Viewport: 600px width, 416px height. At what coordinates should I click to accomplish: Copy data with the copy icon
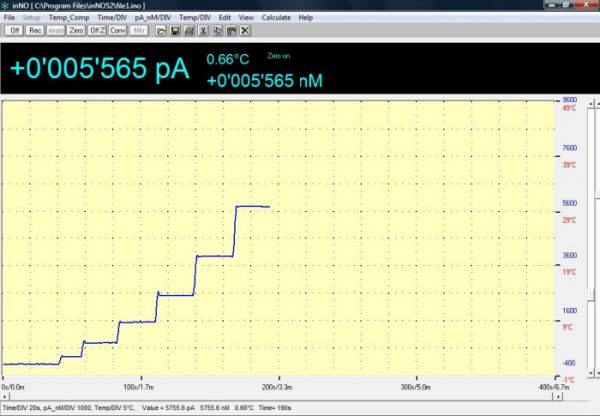[217, 31]
